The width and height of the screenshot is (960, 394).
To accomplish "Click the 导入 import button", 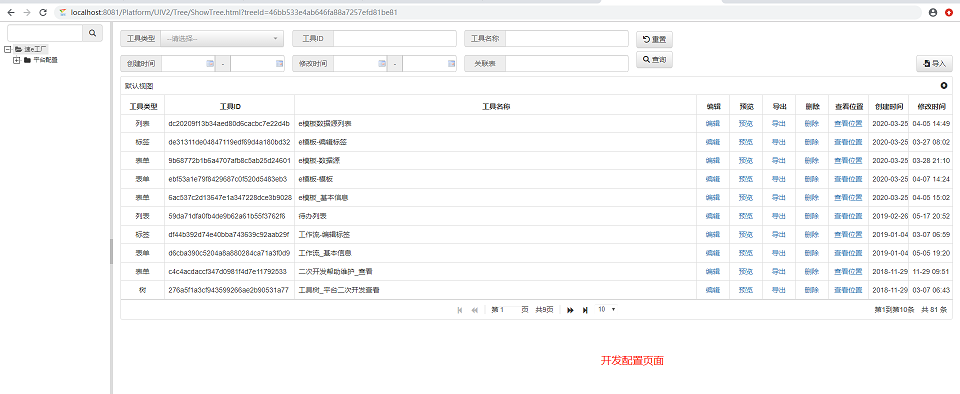I will [x=934, y=64].
